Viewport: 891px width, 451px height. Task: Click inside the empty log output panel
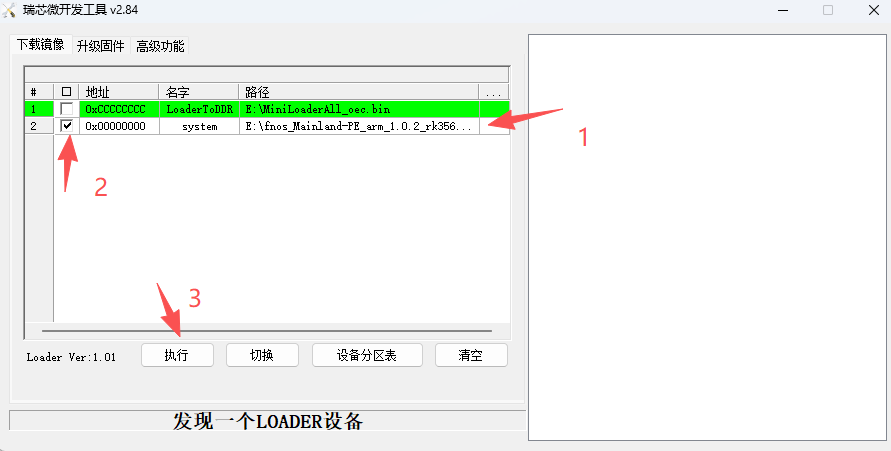(707, 237)
